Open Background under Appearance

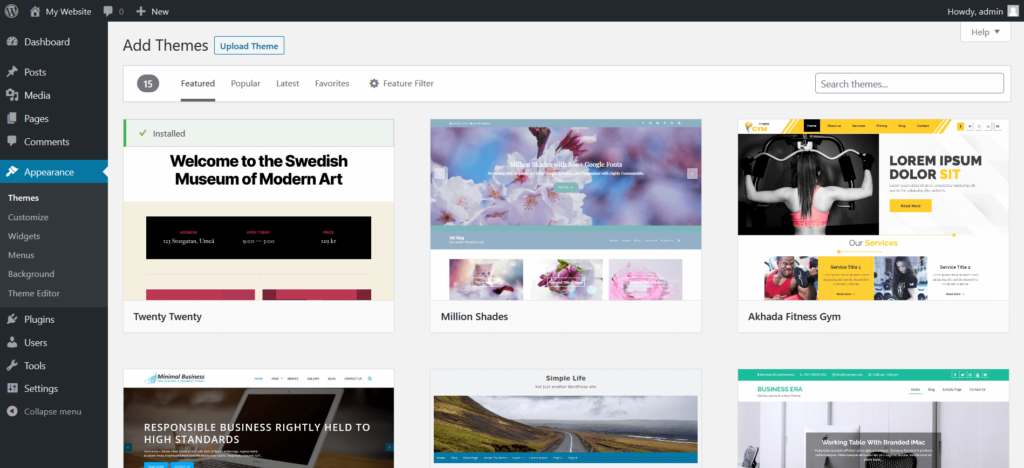point(31,274)
